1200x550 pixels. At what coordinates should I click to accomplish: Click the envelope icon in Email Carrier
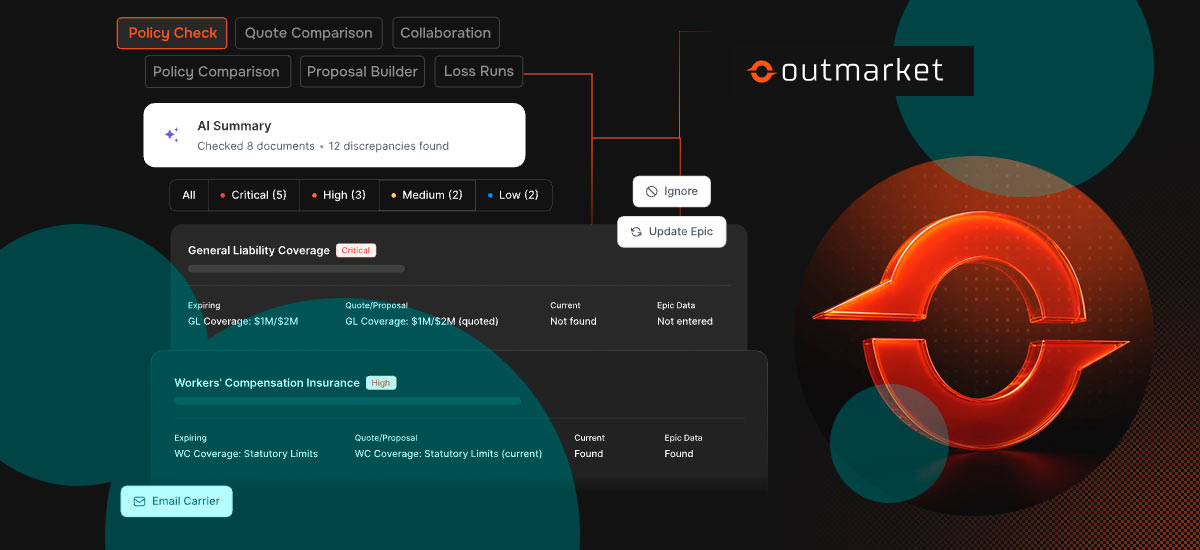click(139, 501)
